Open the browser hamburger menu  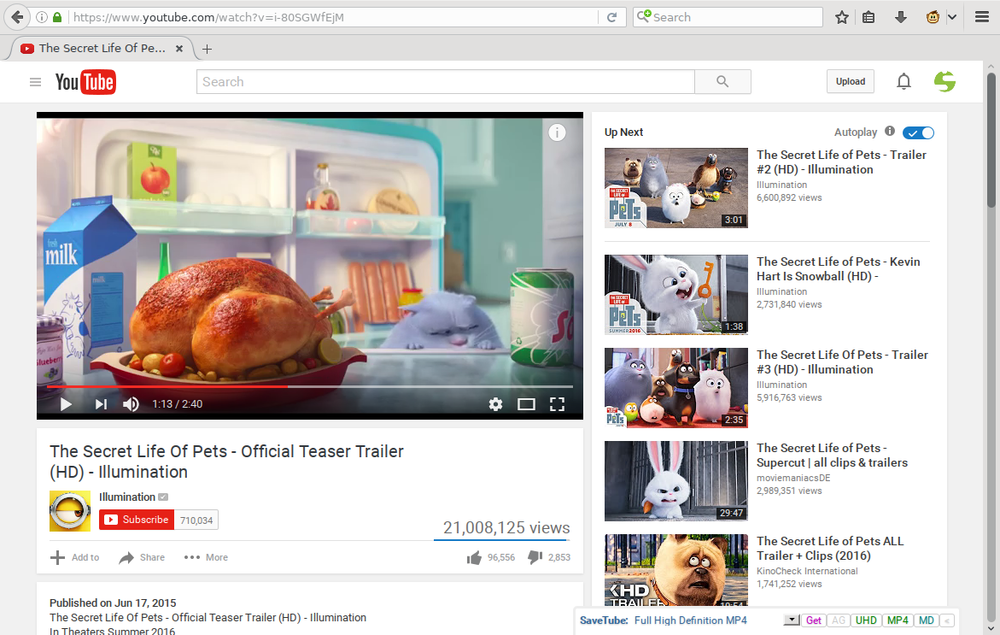pyautogui.click(x=982, y=17)
